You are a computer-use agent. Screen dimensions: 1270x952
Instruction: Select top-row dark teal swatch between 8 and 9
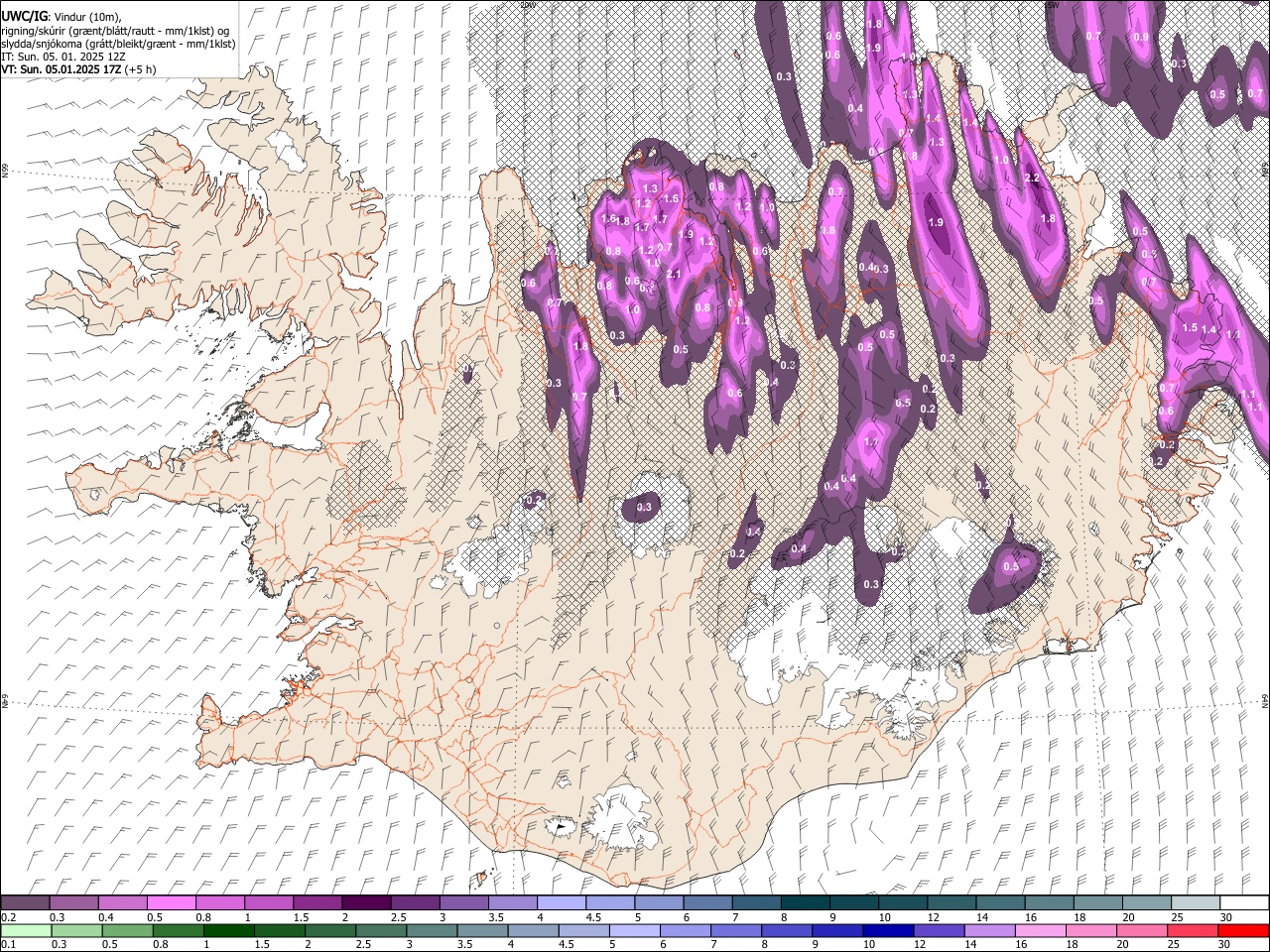point(804,902)
